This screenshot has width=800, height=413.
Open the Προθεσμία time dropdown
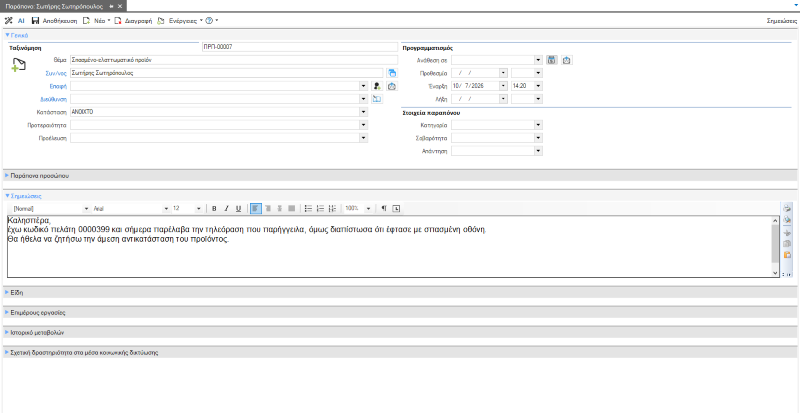coord(538,73)
